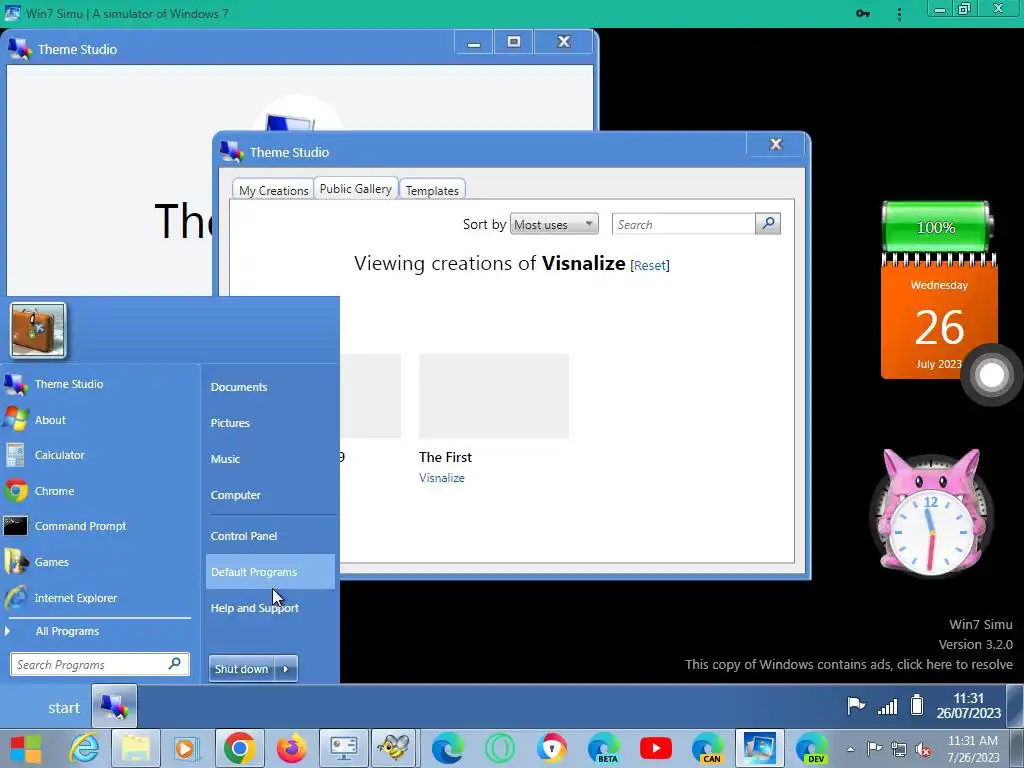The height and width of the screenshot is (768, 1024).
Task: Click the Search Programs magnifier icon
Action: coord(174,664)
